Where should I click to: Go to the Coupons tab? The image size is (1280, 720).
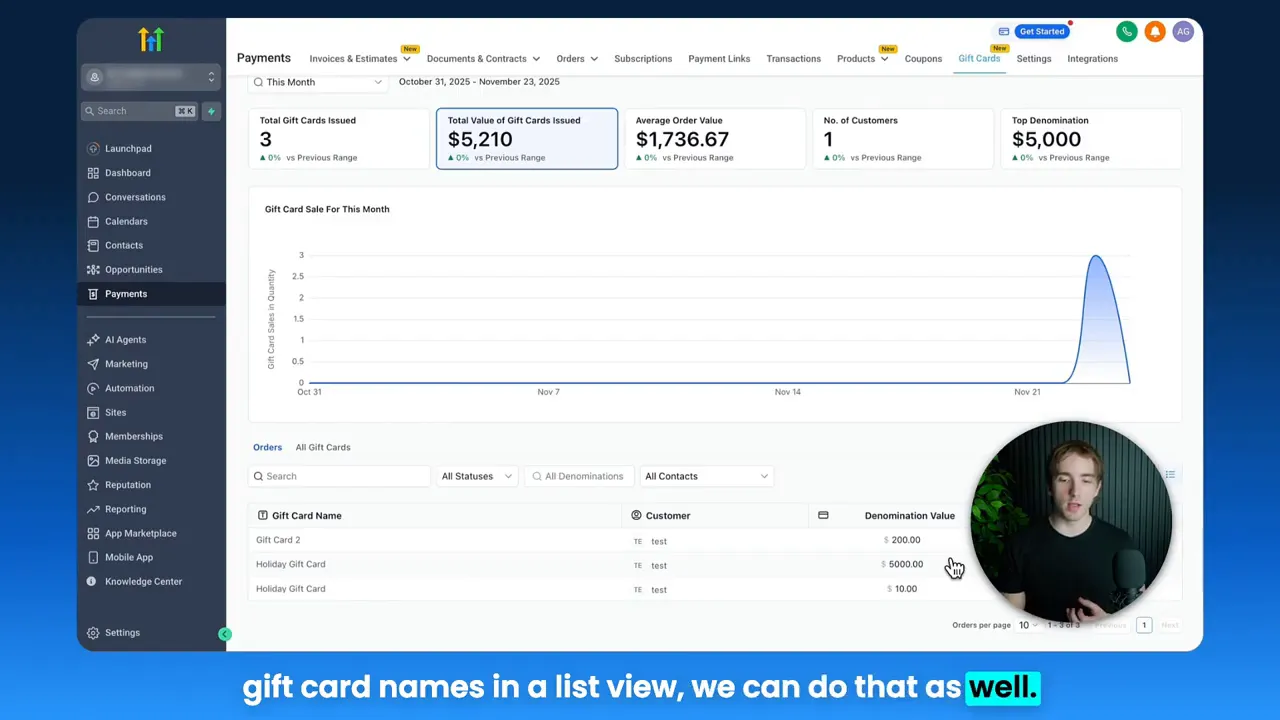[x=923, y=59]
